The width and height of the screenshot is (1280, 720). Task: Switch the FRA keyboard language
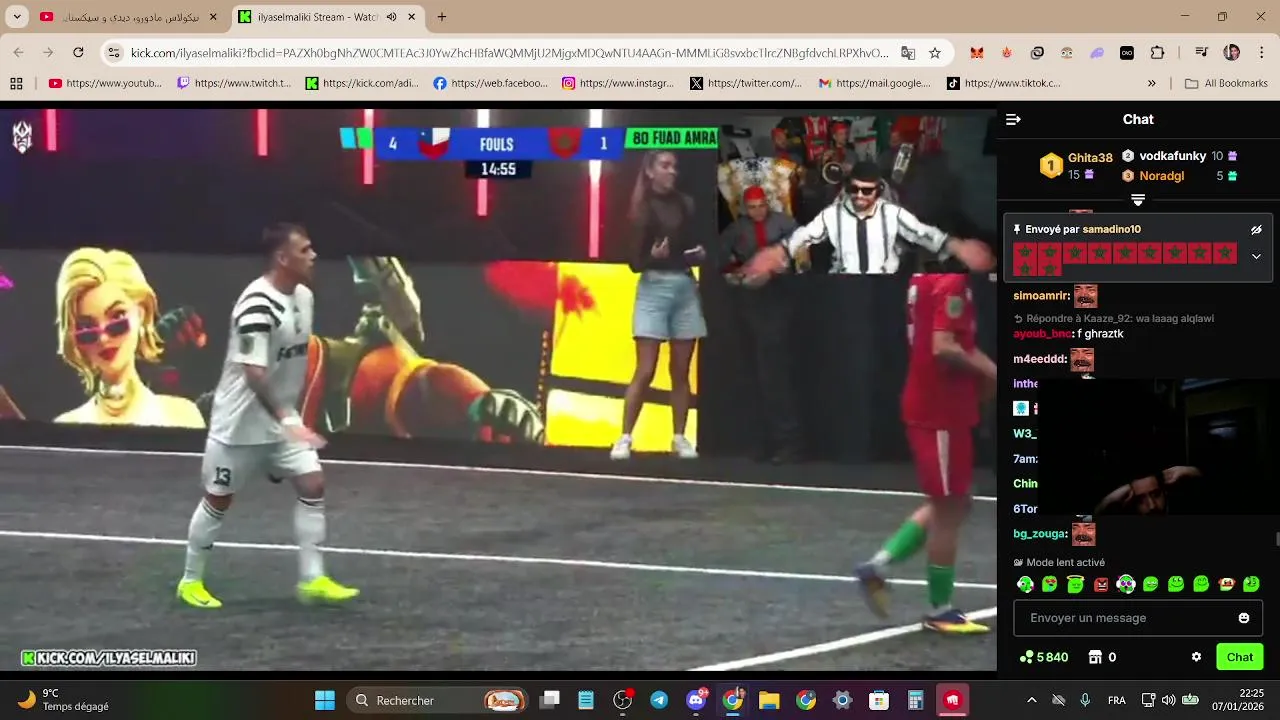[1117, 700]
